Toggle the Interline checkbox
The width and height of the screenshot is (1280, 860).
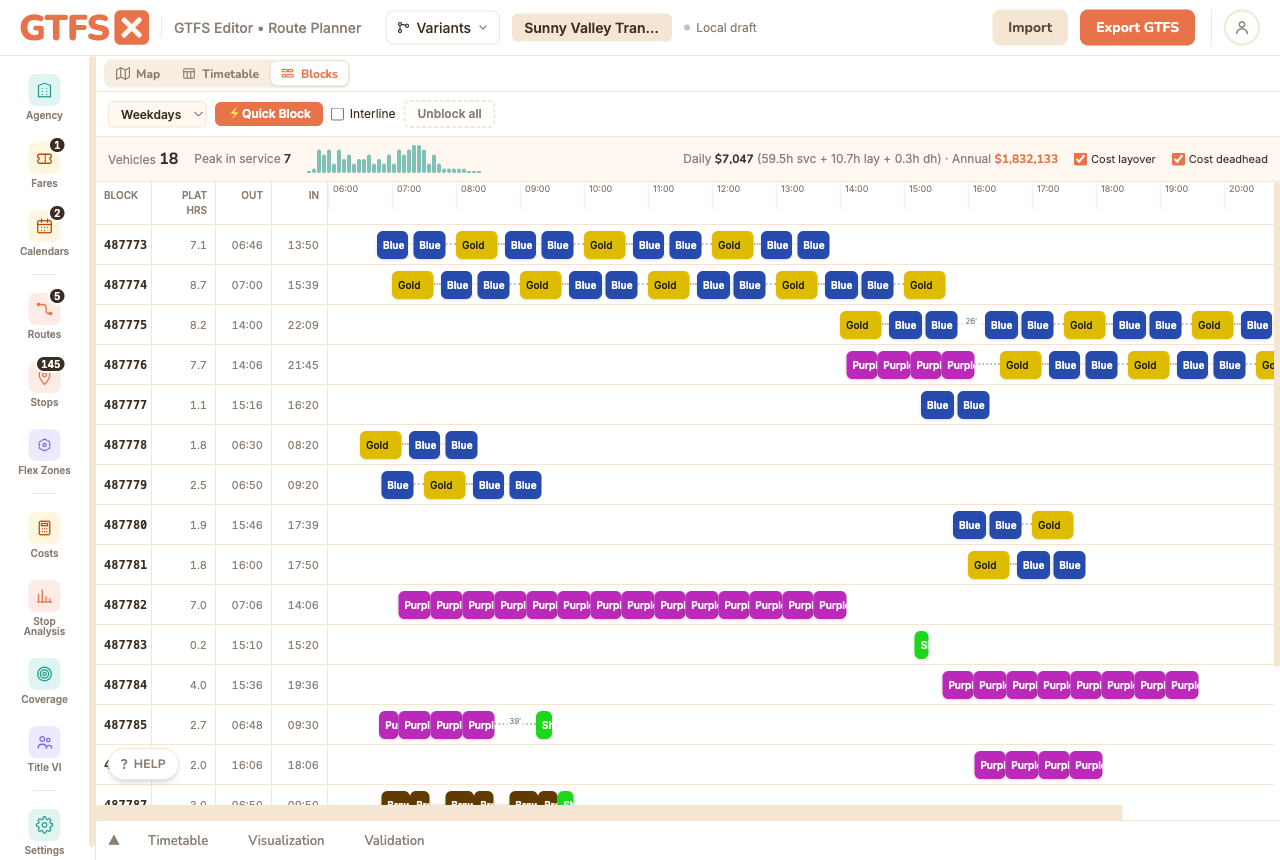[x=338, y=114]
